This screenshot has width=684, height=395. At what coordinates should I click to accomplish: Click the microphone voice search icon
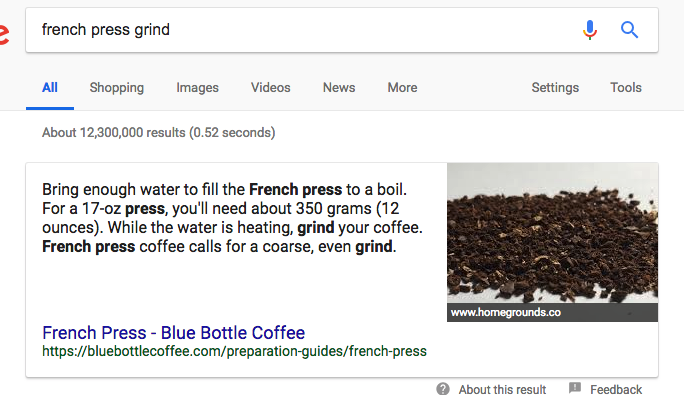coord(590,30)
